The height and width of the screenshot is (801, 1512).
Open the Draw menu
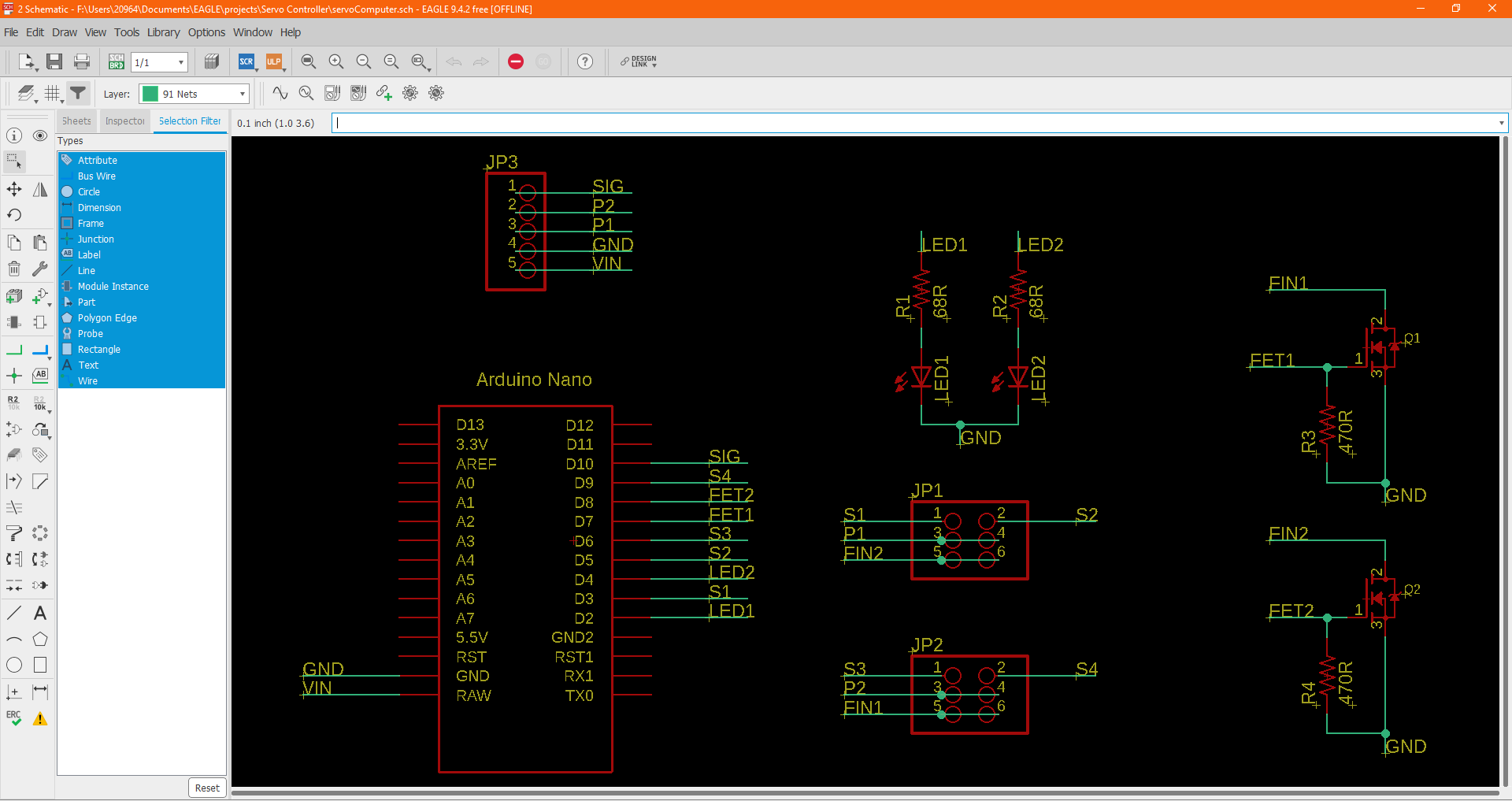[65, 32]
